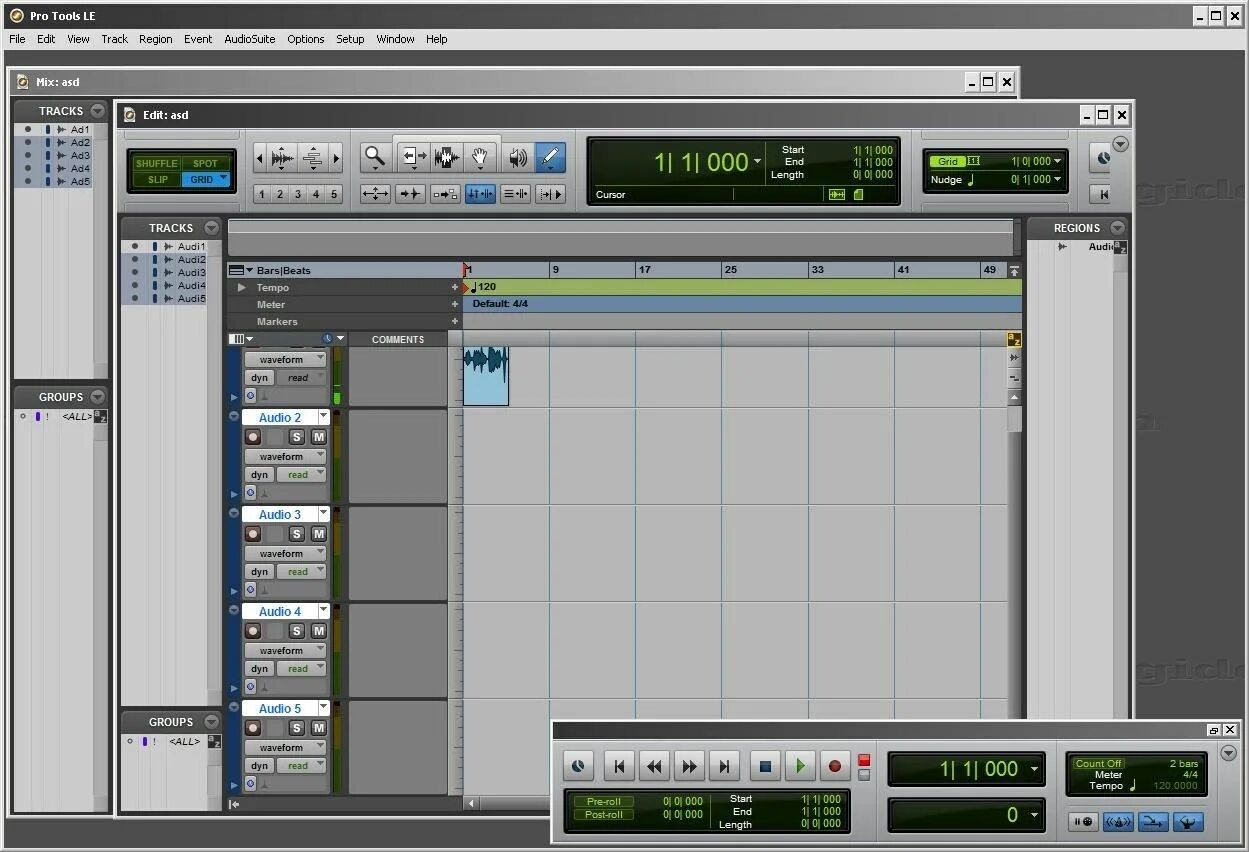
Task: Click the read automation button on Audio 2
Action: point(299,474)
